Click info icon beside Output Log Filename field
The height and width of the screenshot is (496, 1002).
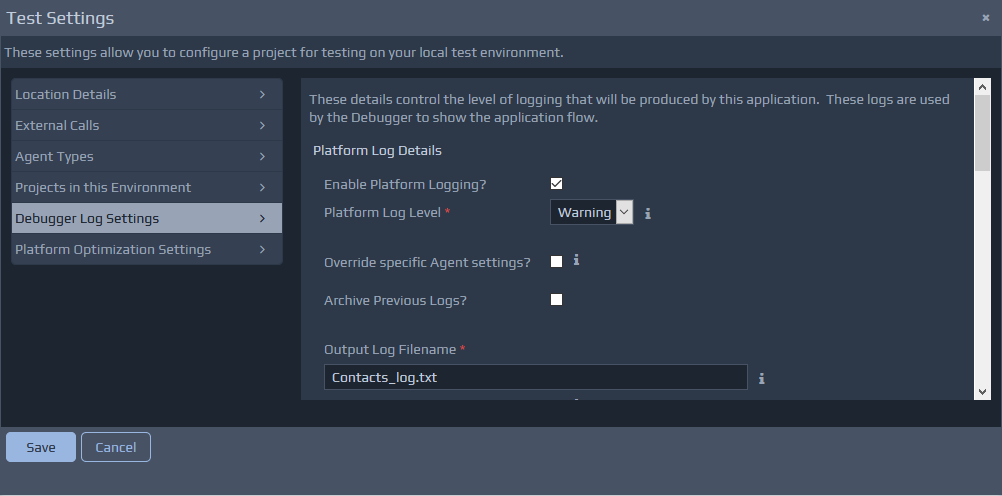point(761,378)
